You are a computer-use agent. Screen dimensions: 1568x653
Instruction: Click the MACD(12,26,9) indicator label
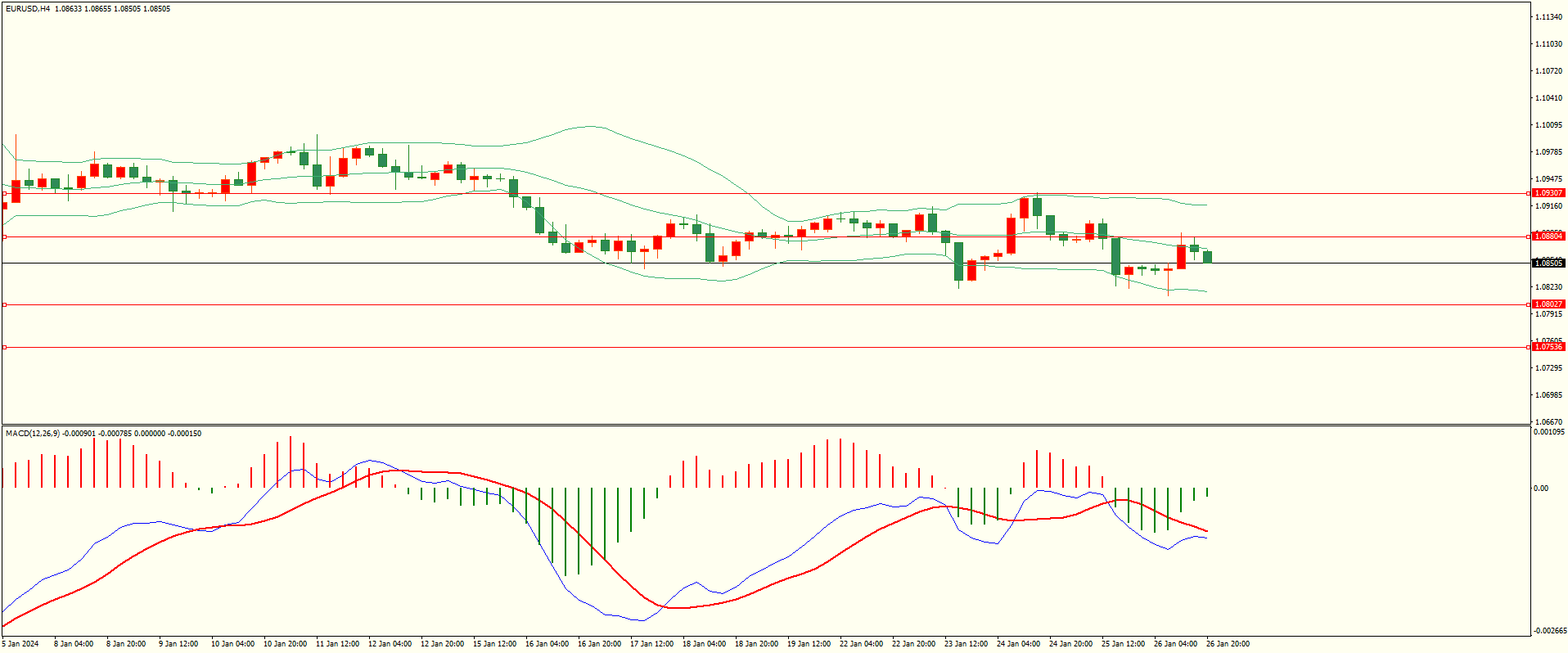pos(33,433)
